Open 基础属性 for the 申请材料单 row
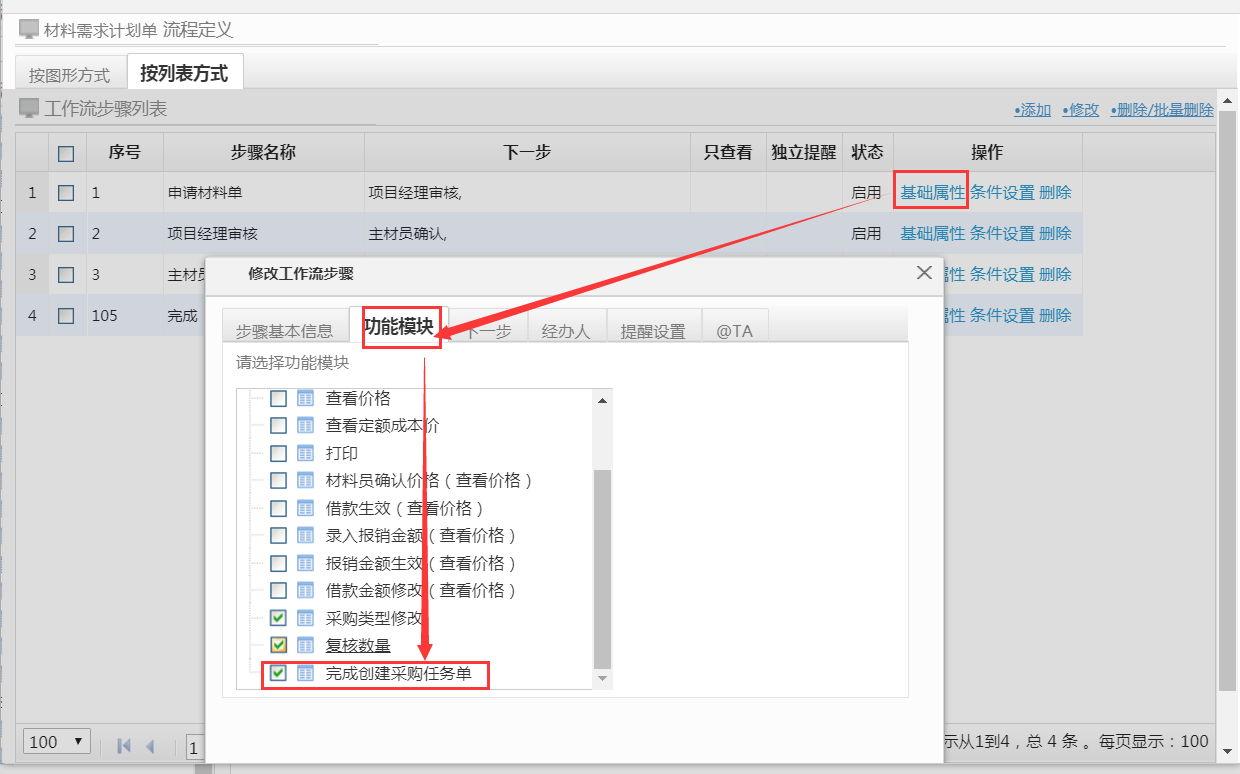1240x774 pixels. (932, 192)
